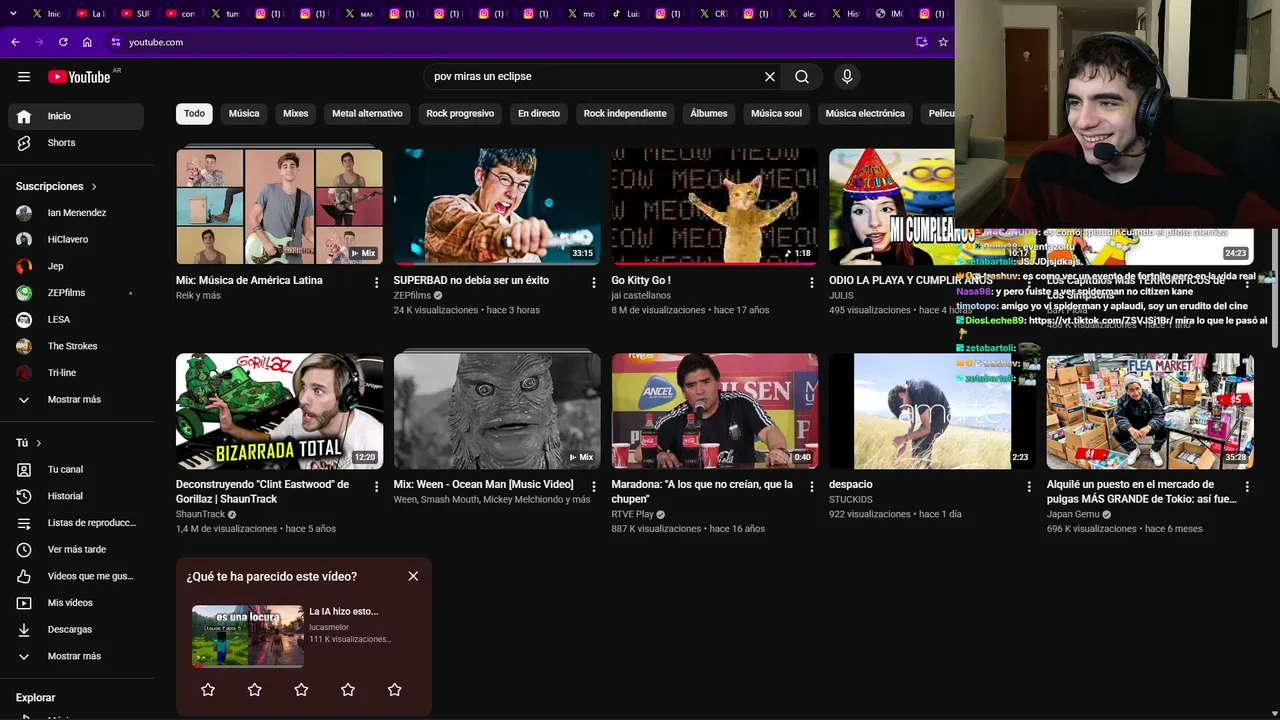Start voice search with the microphone
Viewport: 1280px width, 720px height.
click(x=847, y=77)
